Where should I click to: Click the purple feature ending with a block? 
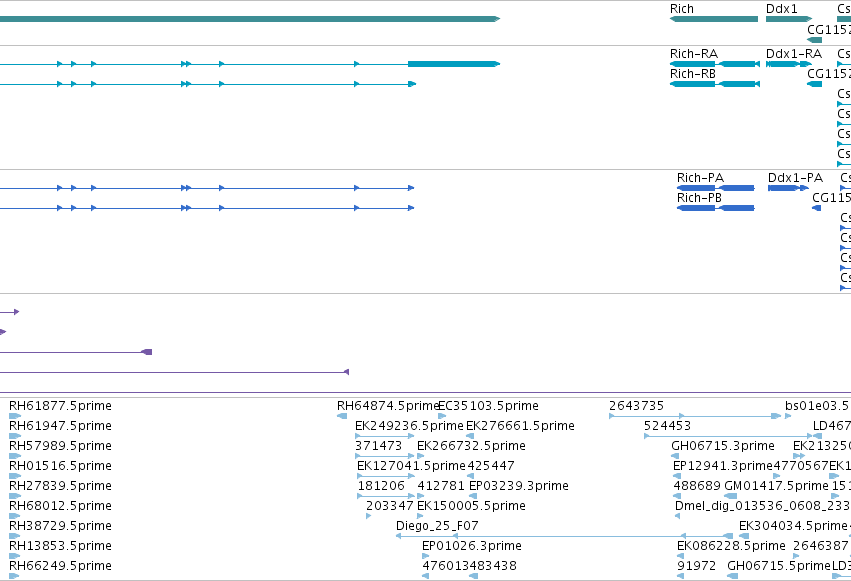coord(76,352)
